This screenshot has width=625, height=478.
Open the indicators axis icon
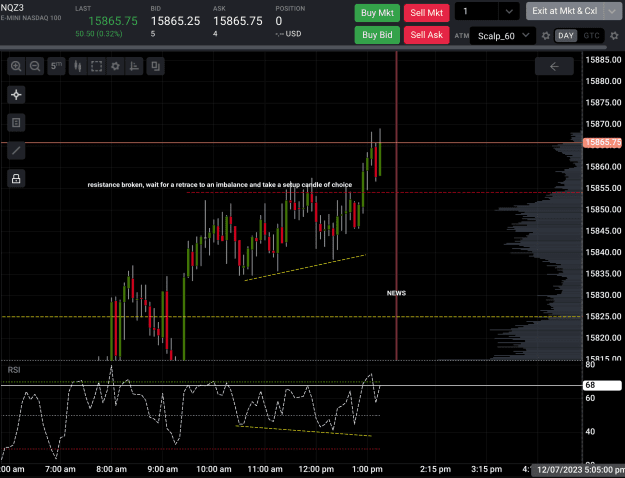click(134, 66)
